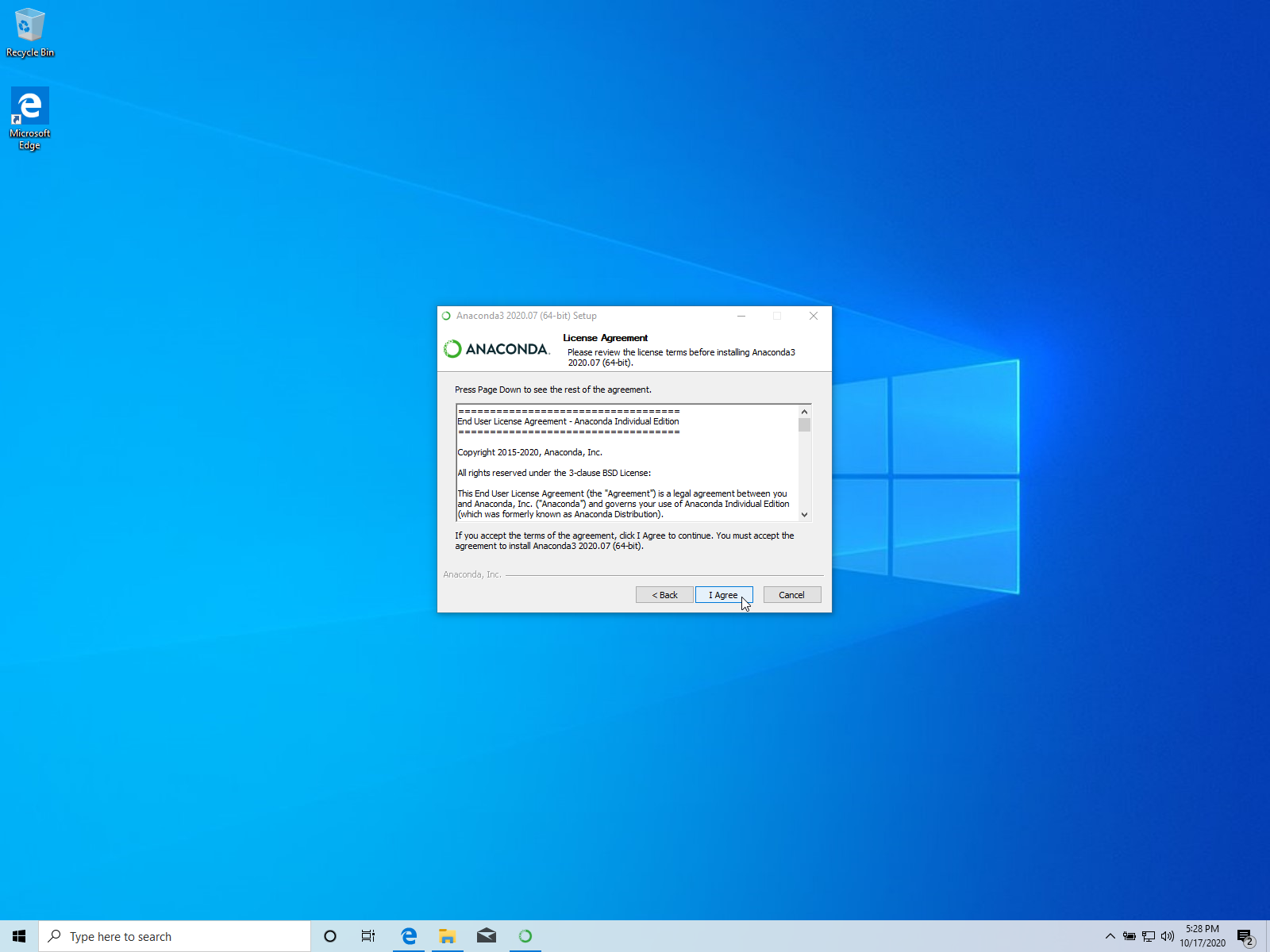Click the battery status tray icon

1130,936
